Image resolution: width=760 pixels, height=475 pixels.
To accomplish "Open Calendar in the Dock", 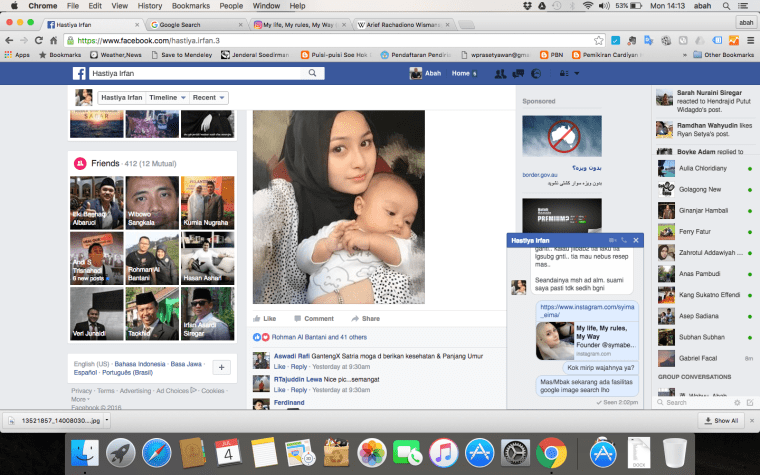I will pos(228,453).
